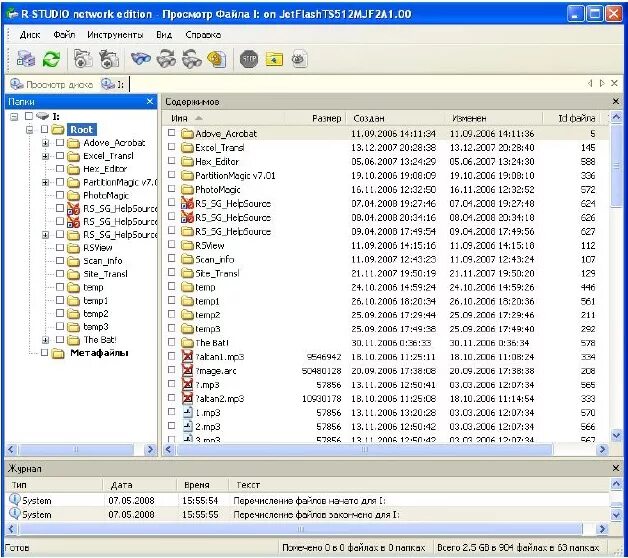Expand the Excel_Transl tree node

pos(45,156)
